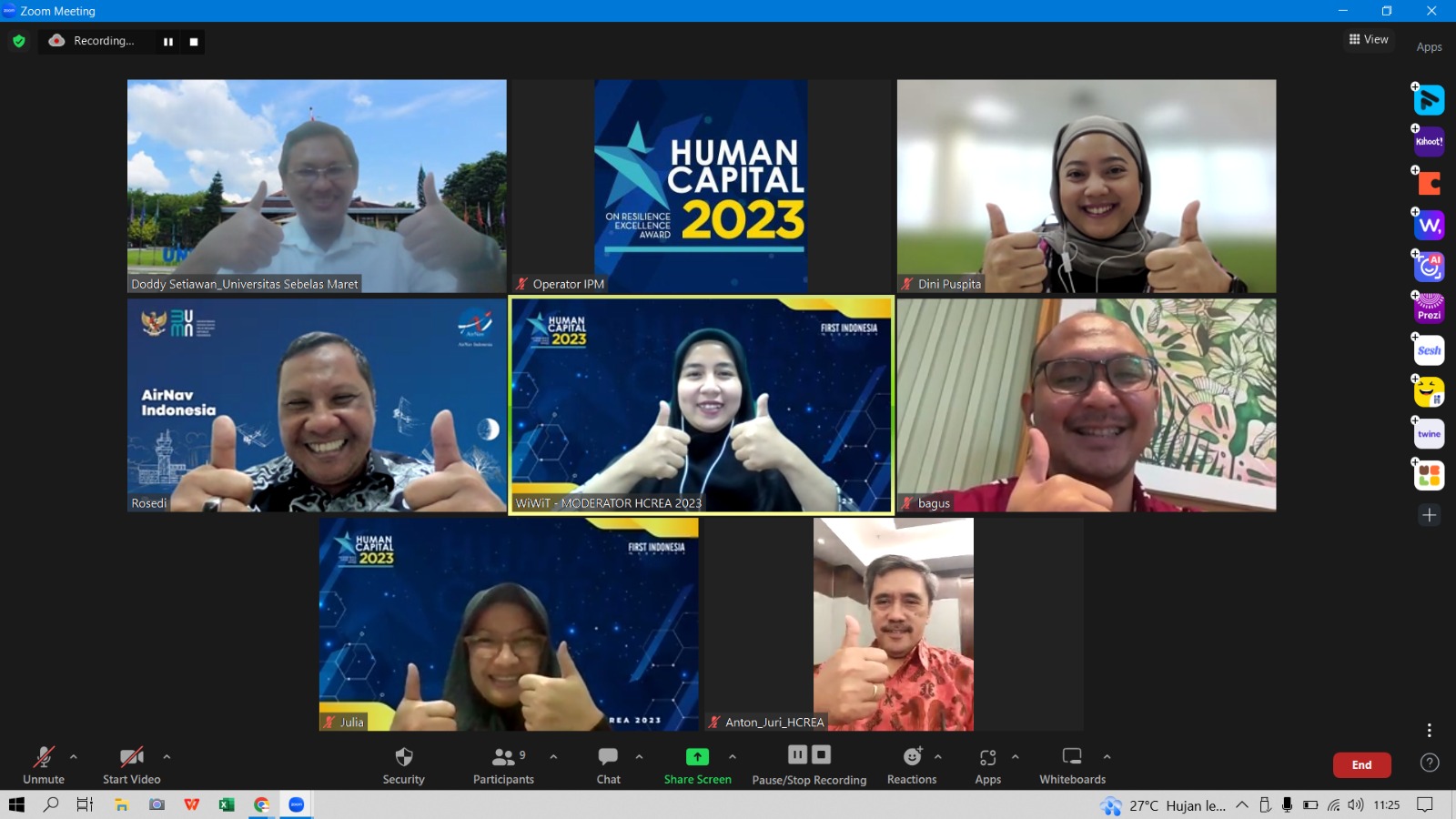The width and height of the screenshot is (1456, 819).
Task: Open the orange C app icon
Action: 1429,183
